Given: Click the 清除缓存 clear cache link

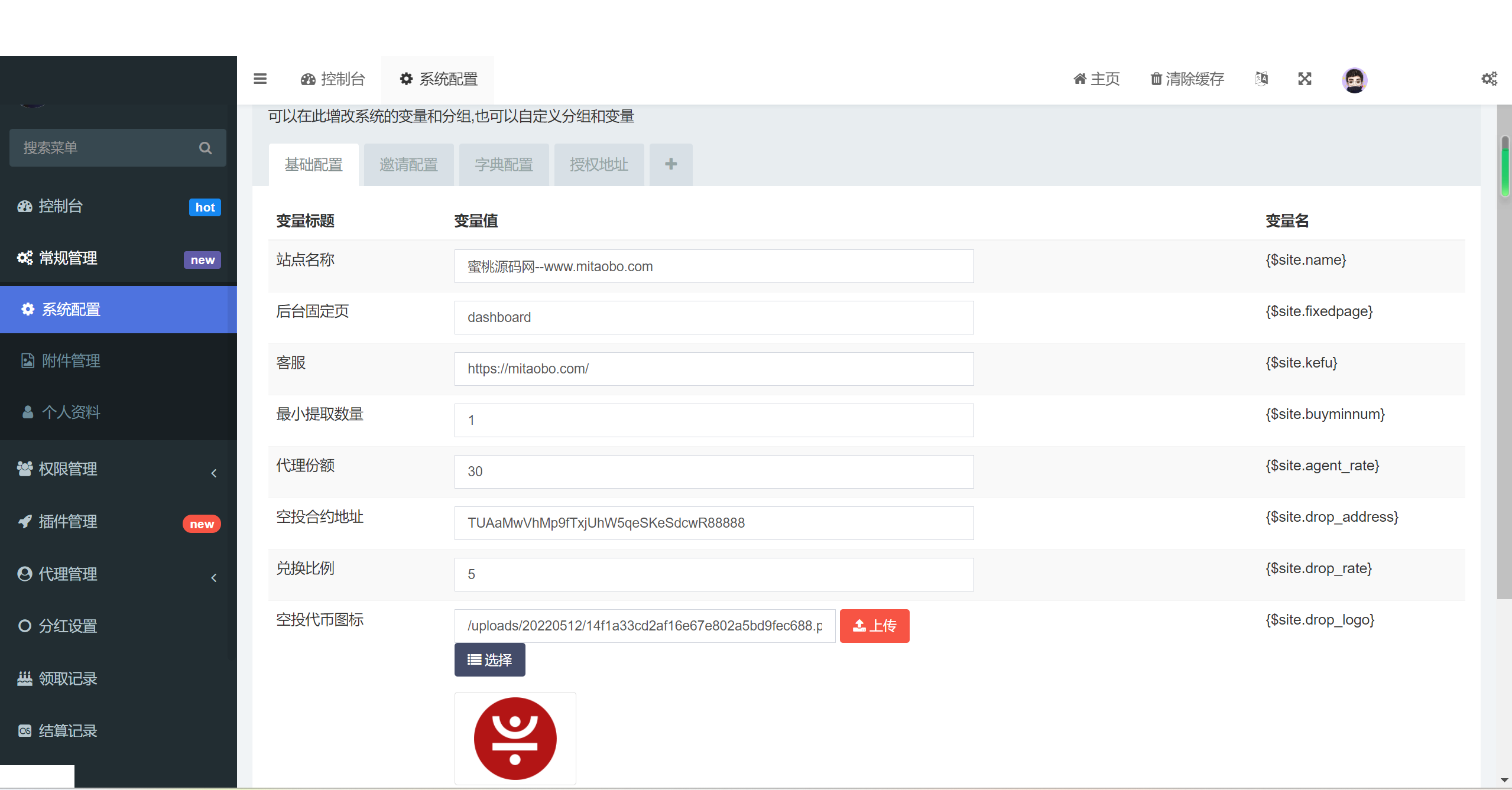Looking at the screenshot, I should tap(1187, 79).
